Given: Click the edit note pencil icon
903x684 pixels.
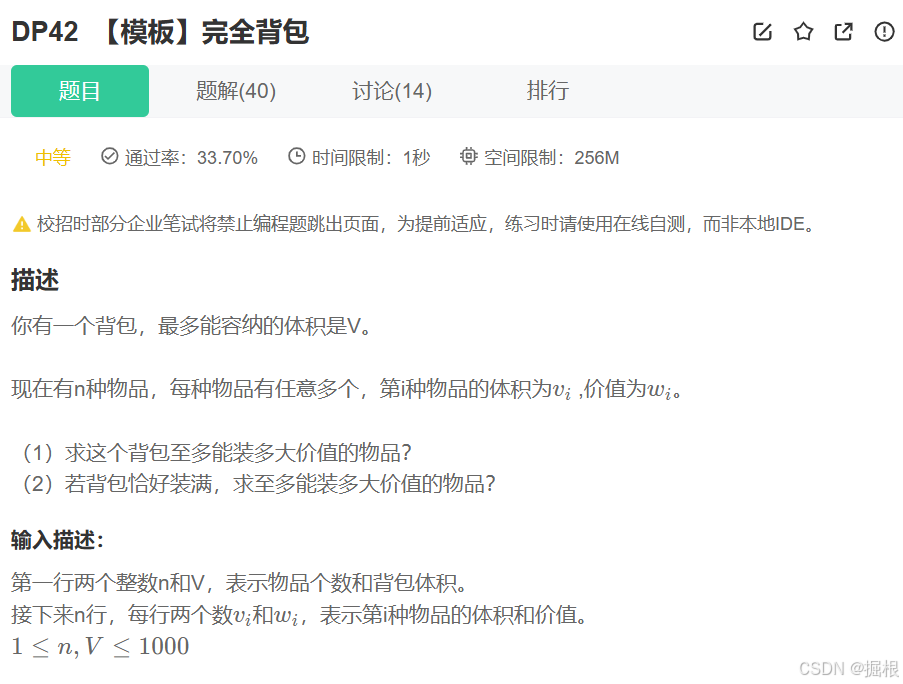Looking at the screenshot, I should (x=762, y=32).
